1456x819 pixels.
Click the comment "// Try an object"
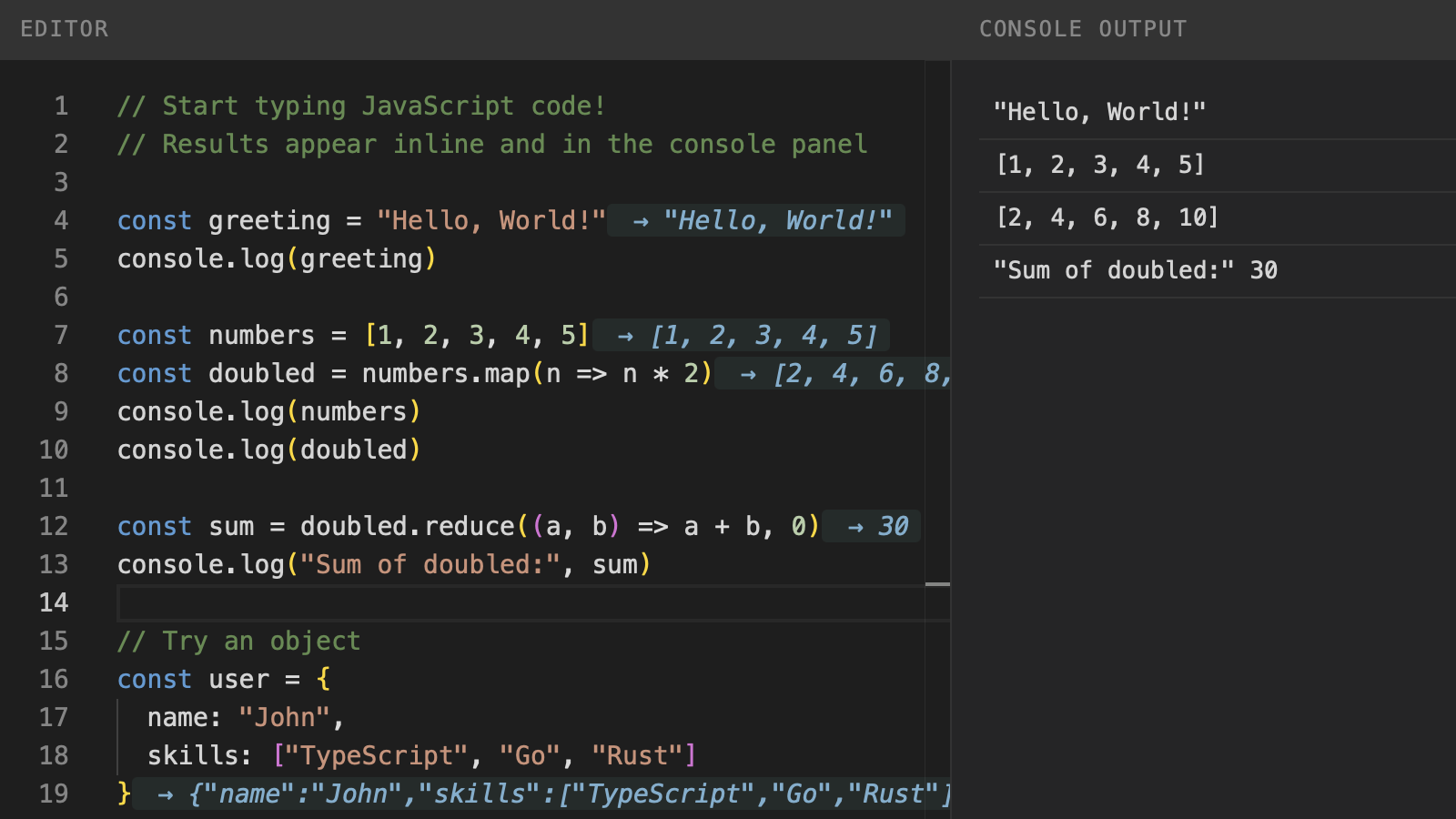(238, 641)
